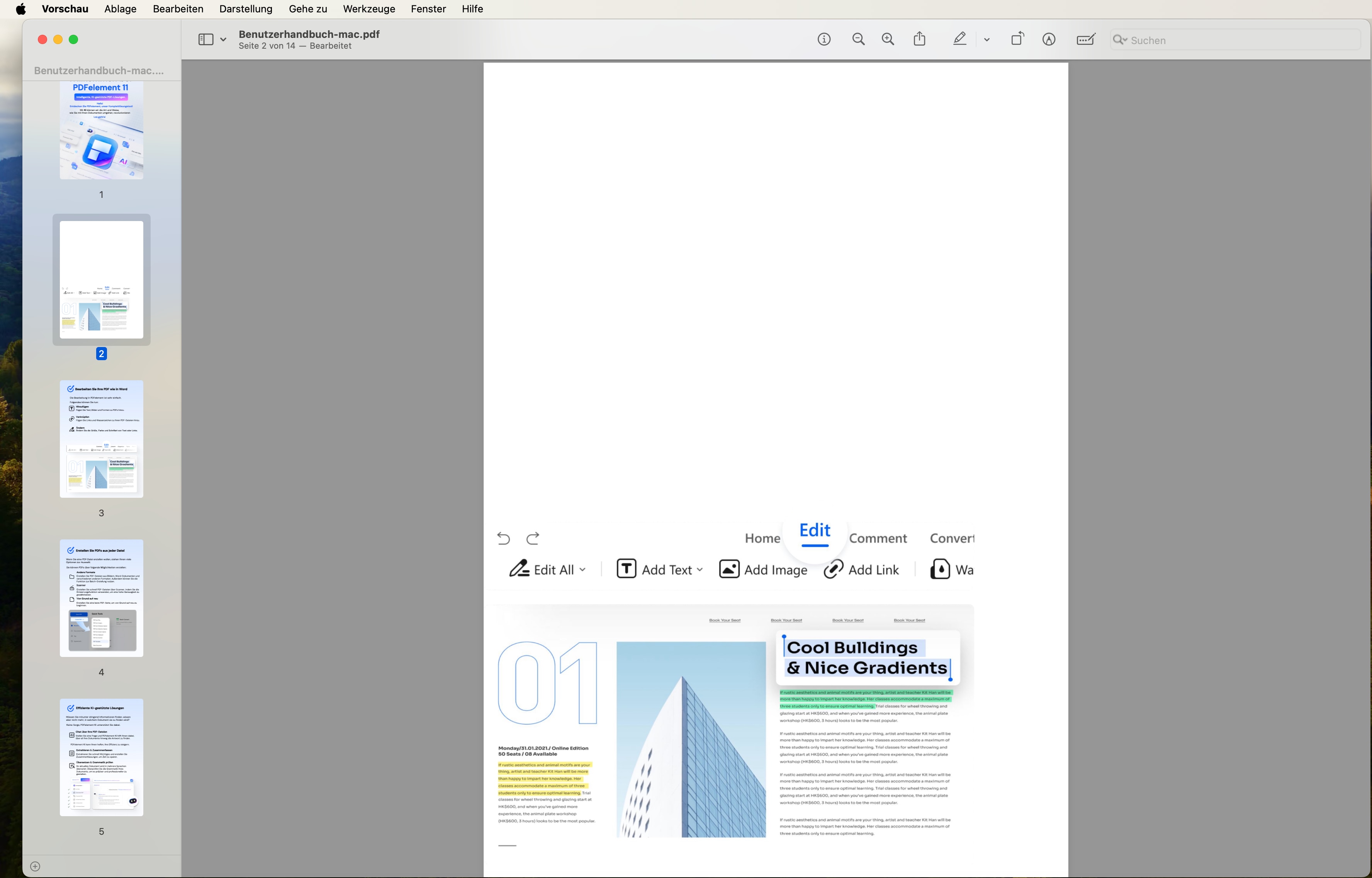Open the form filling toolbar
The height and width of the screenshot is (878, 1372).
click(1086, 39)
